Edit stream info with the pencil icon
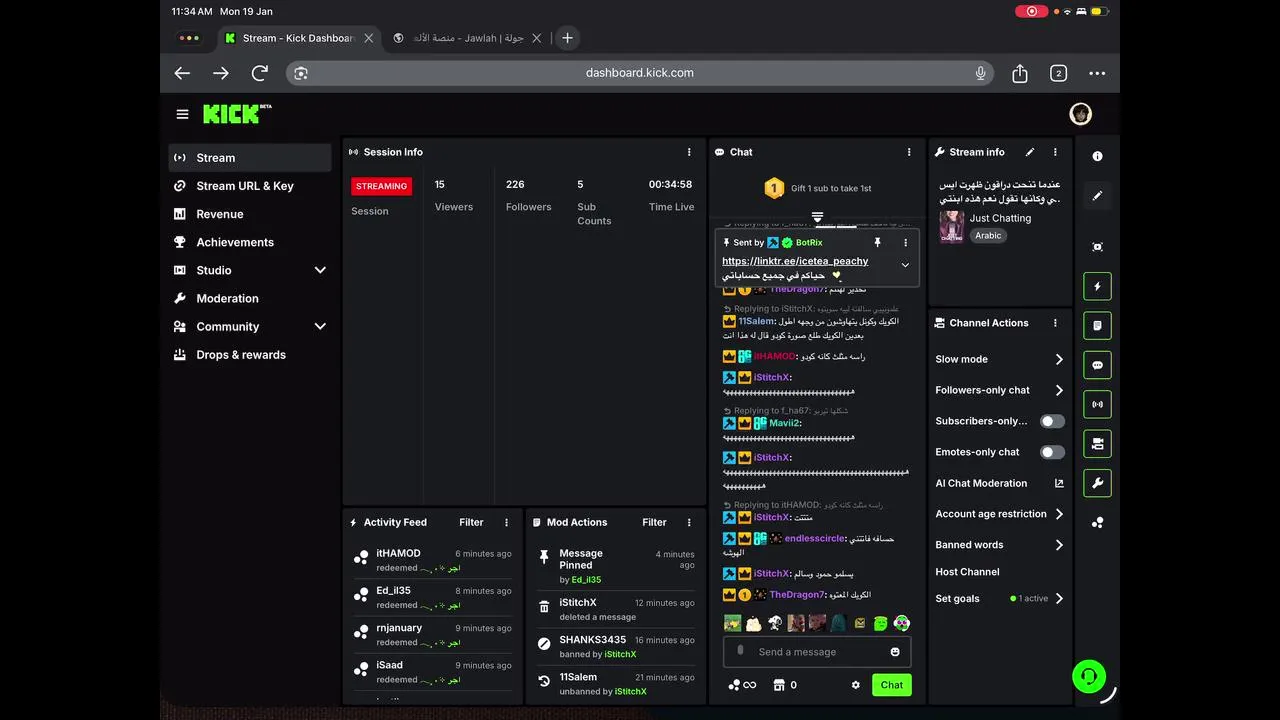The image size is (1280, 720). (x=1030, y=152)
